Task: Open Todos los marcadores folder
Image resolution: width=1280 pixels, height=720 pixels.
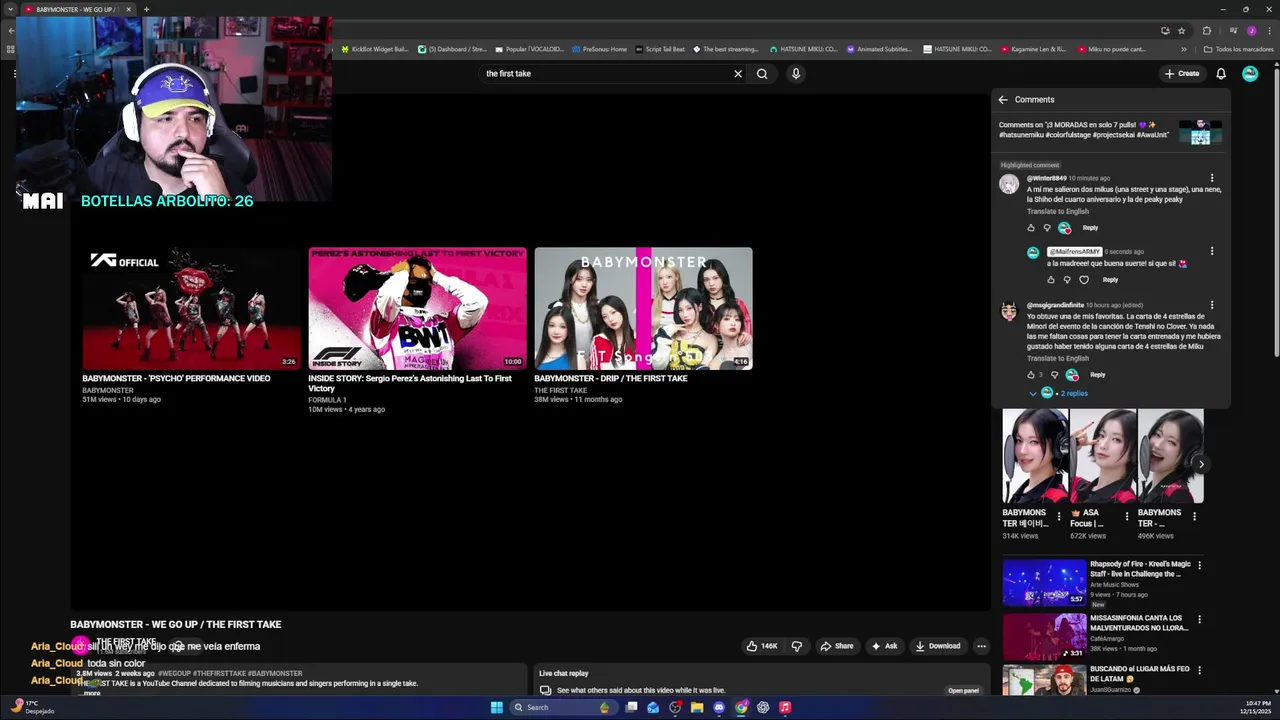Action: pyautogui.click(x=1238, y=49)
